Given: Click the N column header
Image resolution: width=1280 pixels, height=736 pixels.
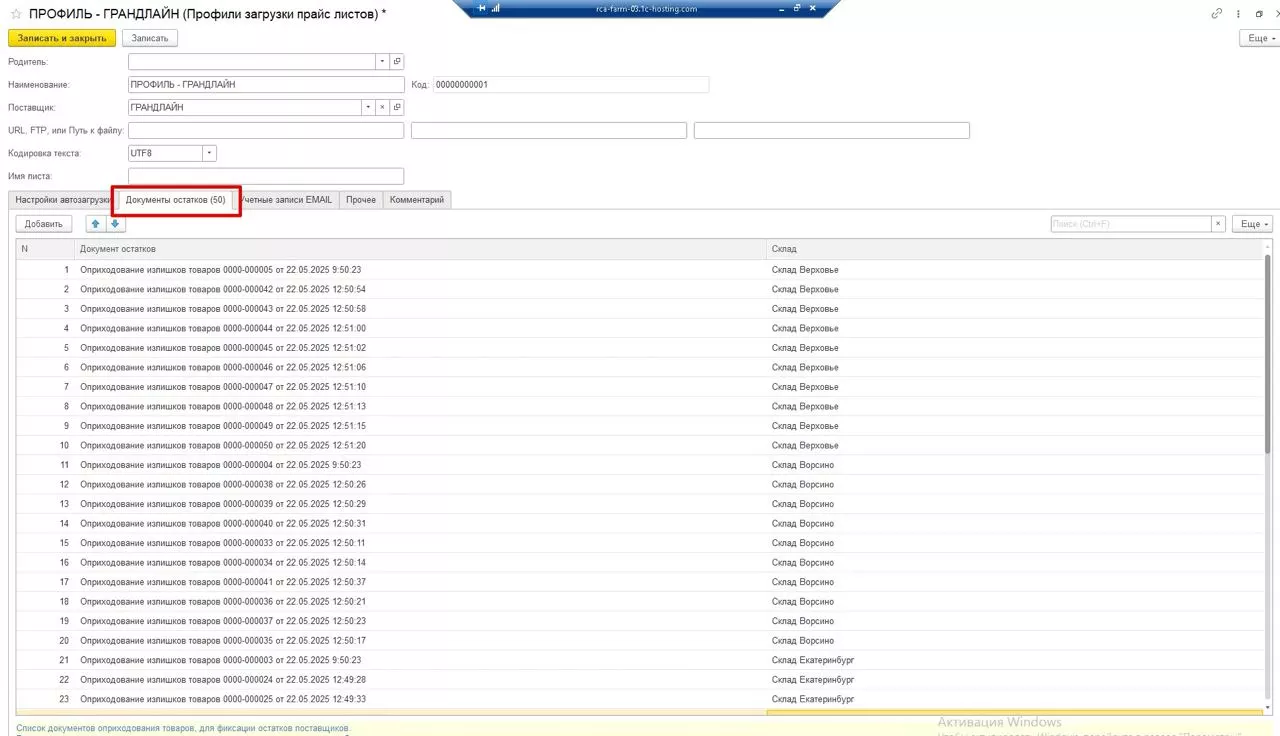Looking at the screenshot, I should [45, 249].
